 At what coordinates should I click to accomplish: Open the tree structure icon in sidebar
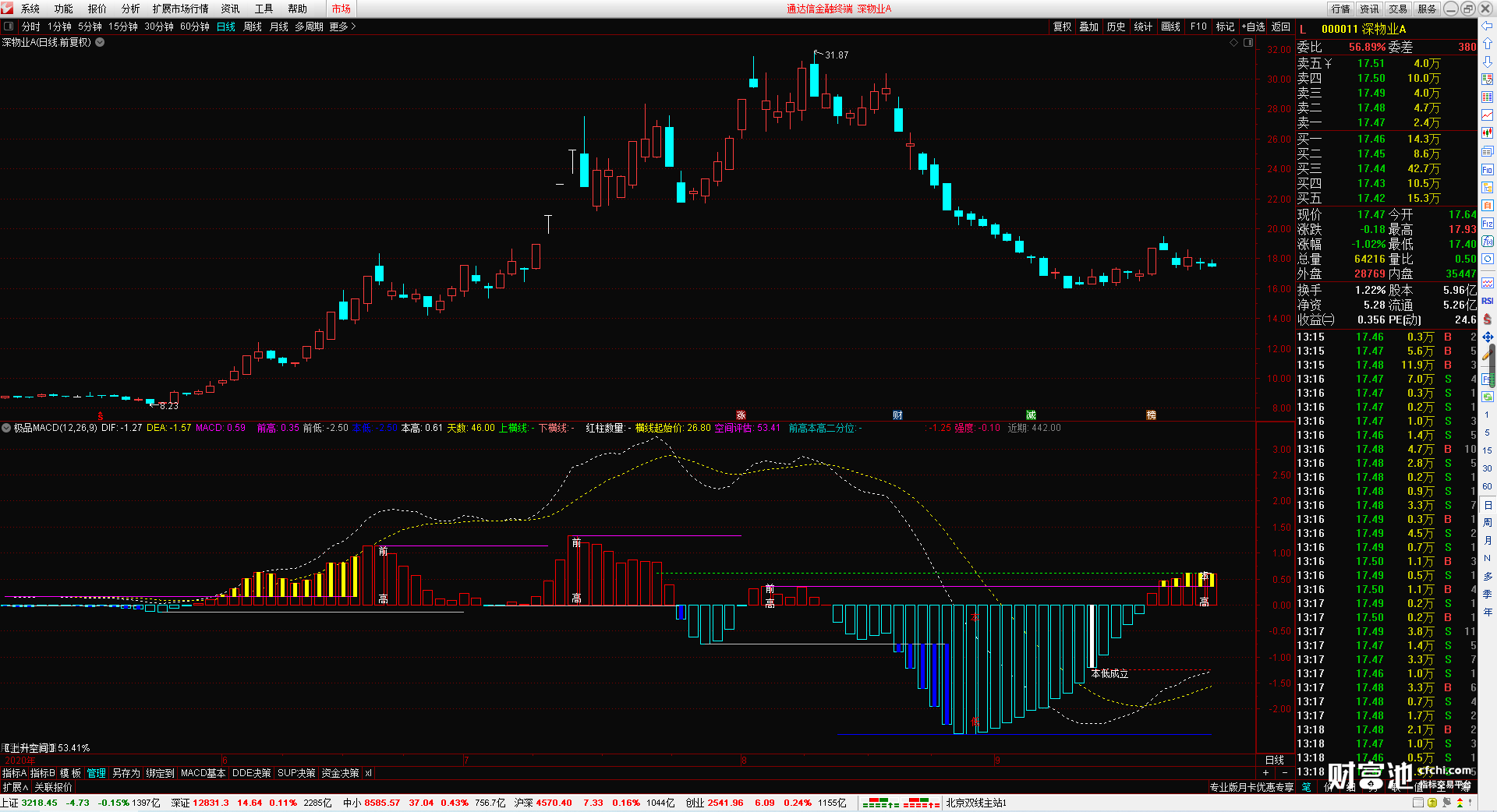click(1488, 187)
